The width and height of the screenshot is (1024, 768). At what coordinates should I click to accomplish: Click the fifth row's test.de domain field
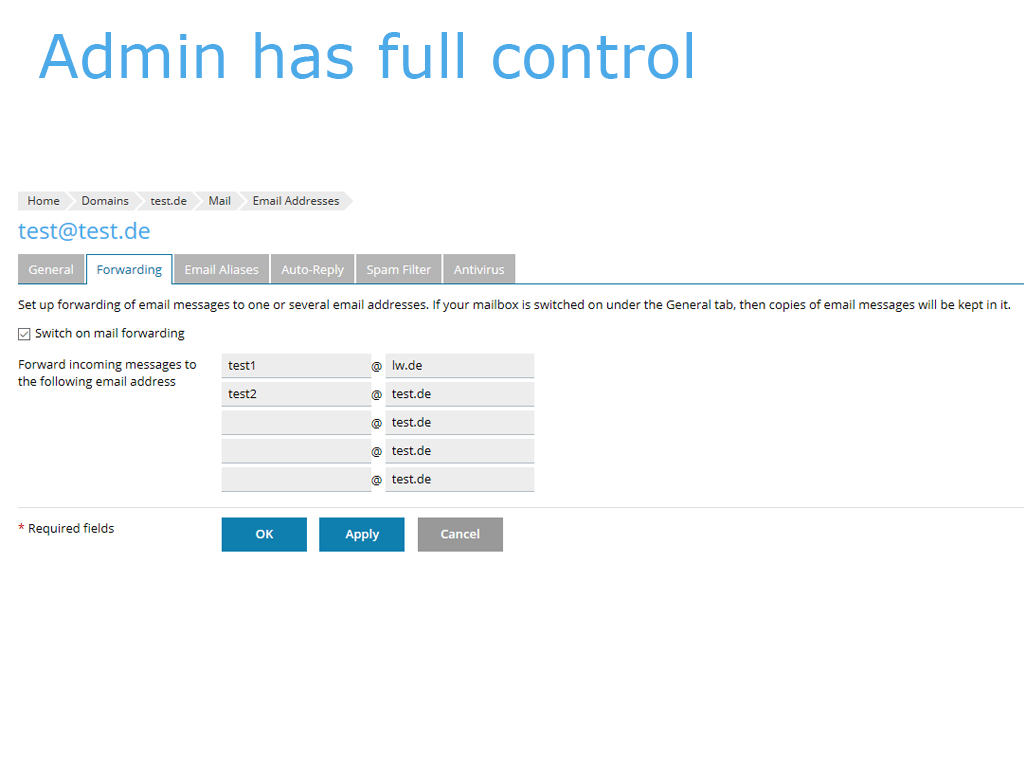pyautogui.click(x=460, y=479)
